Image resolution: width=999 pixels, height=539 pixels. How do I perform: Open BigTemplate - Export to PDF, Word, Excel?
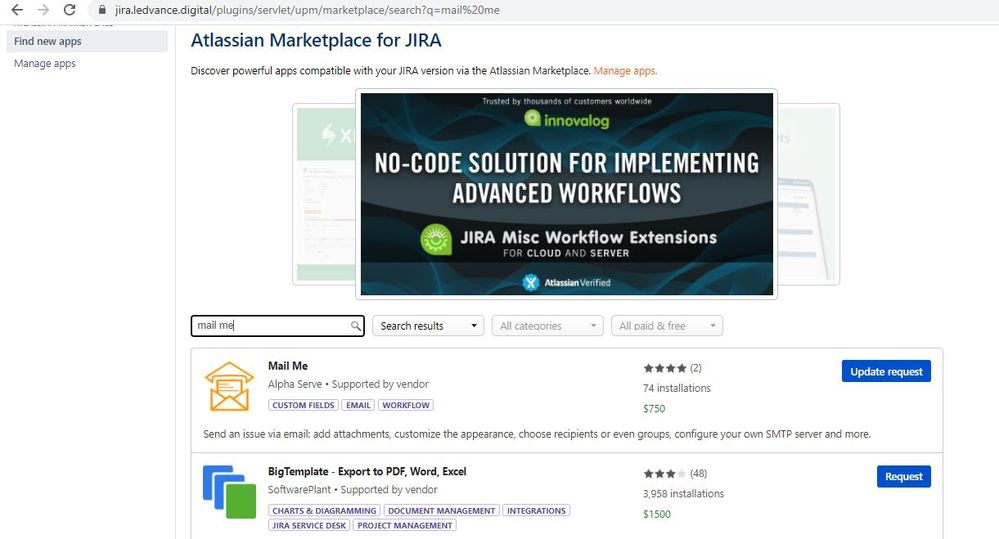[367, 471]
